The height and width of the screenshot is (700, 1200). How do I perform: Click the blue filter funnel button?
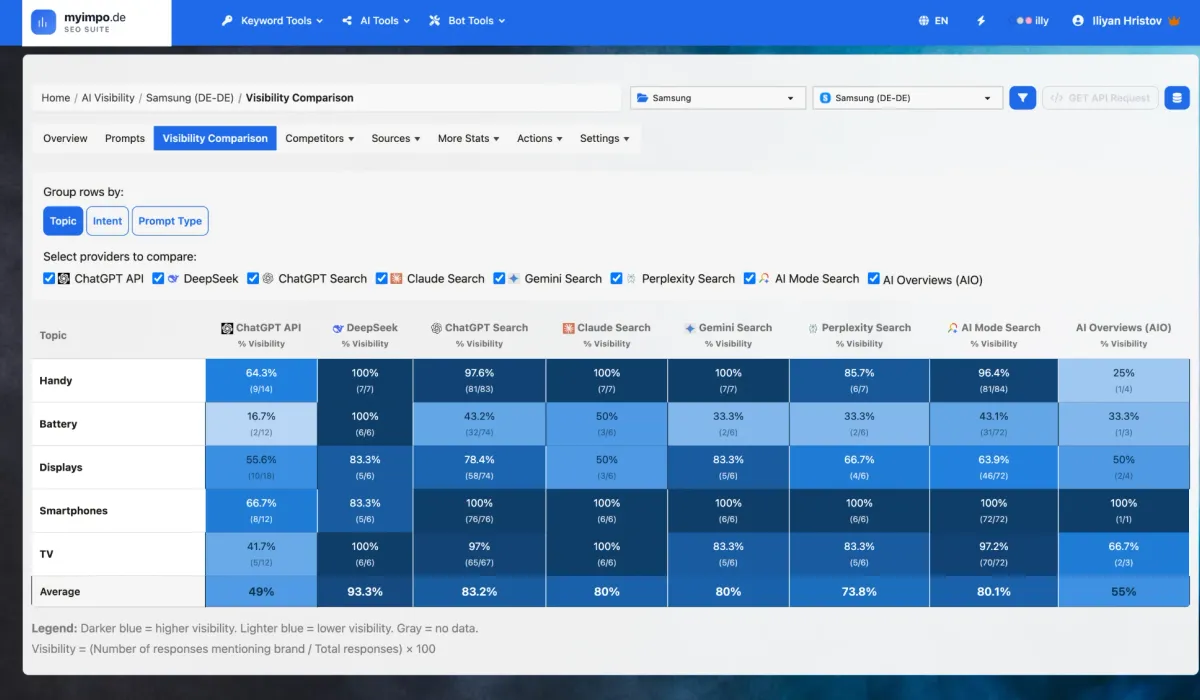[x=1022, y=98]
